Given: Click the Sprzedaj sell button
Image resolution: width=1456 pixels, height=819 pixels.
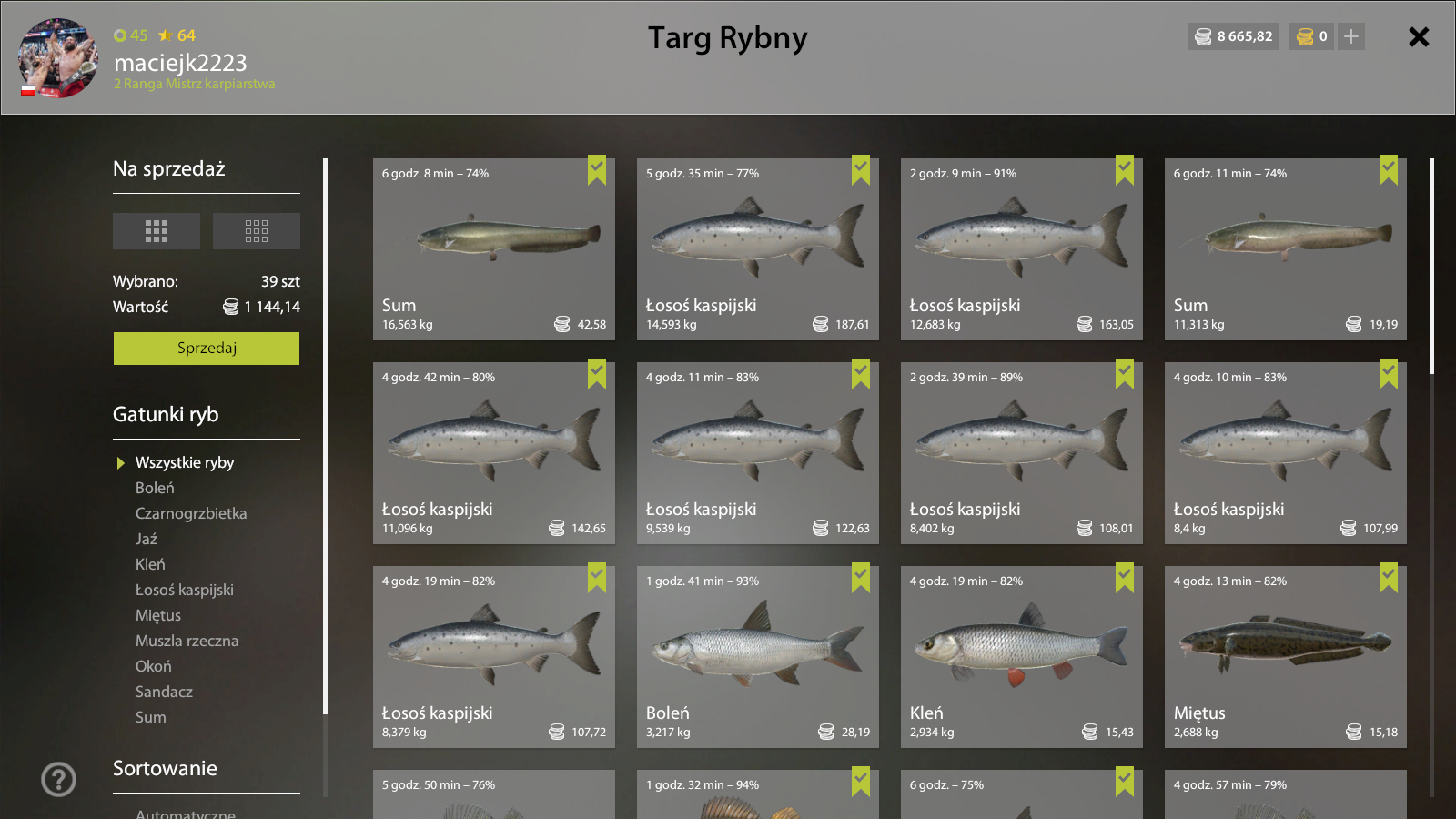Looking at the screenshot, I should click(207, 349).
